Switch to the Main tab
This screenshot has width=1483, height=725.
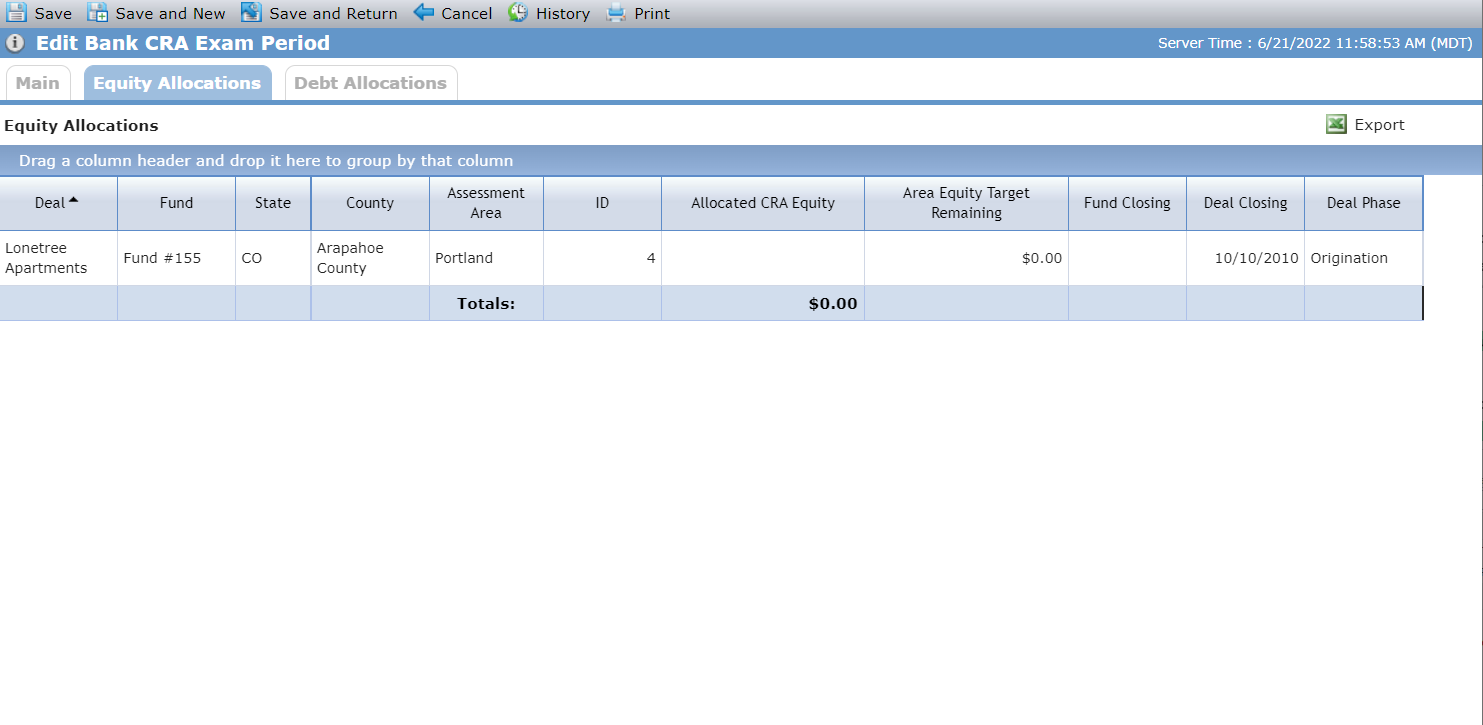tap(38, 83)
